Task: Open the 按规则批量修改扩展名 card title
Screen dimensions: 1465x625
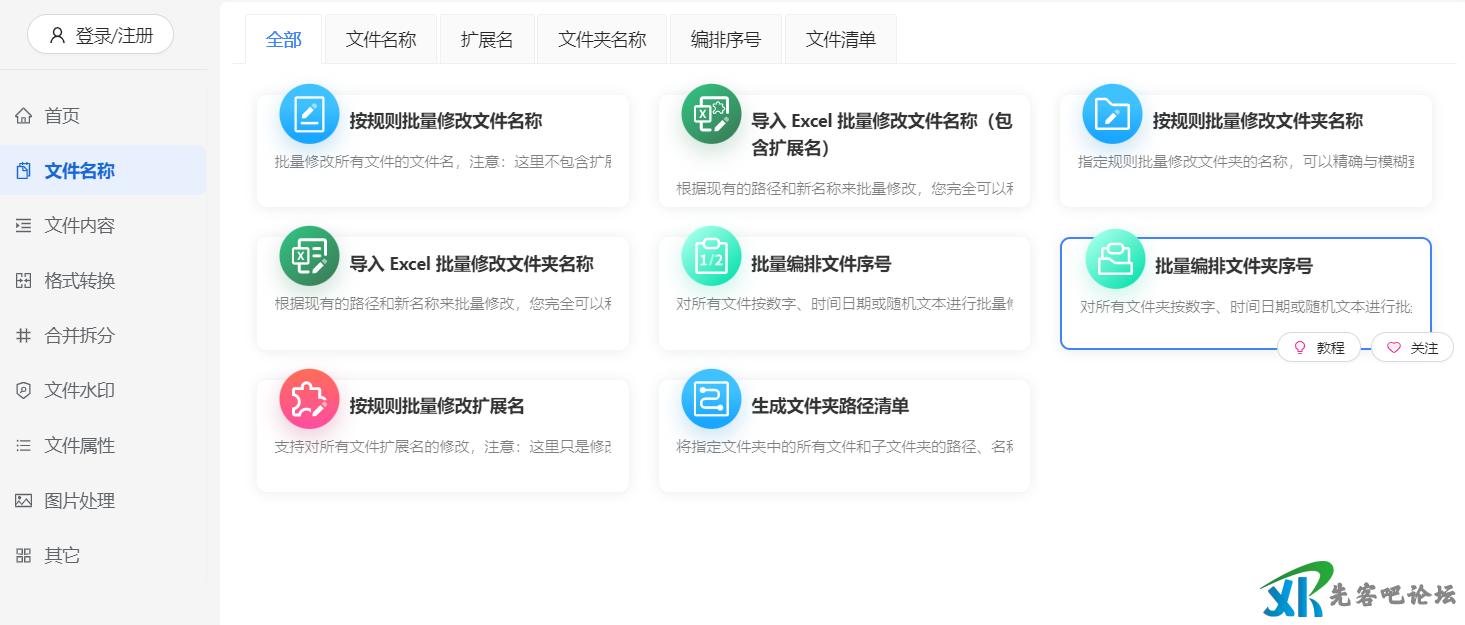Action: click(437, 406)
